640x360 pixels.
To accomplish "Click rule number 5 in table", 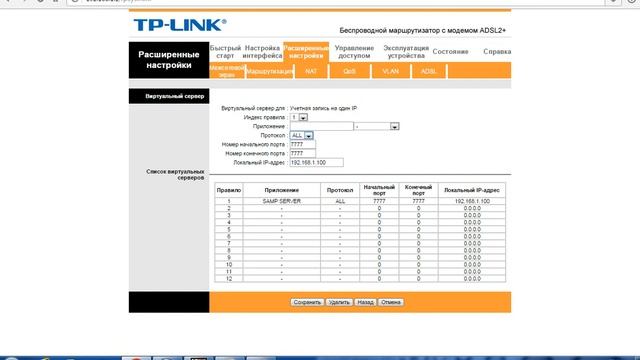I will (229, 229).
